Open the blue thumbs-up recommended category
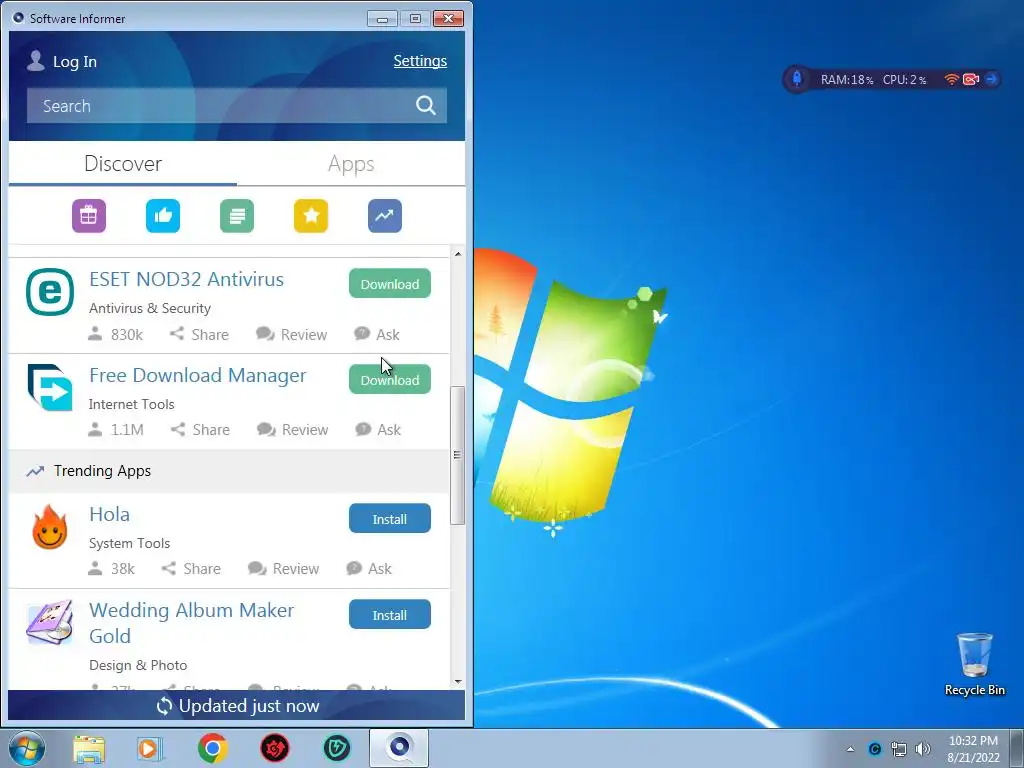 pos(163,216)
